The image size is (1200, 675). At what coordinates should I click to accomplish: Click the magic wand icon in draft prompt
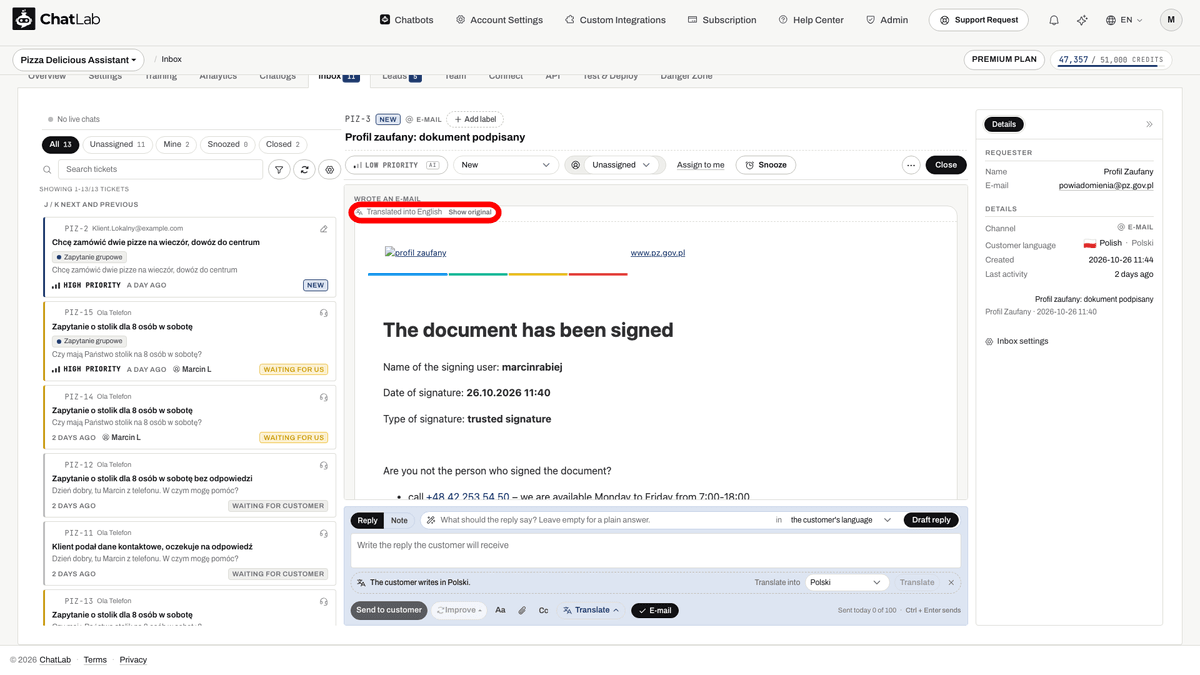tap(430, 520)
